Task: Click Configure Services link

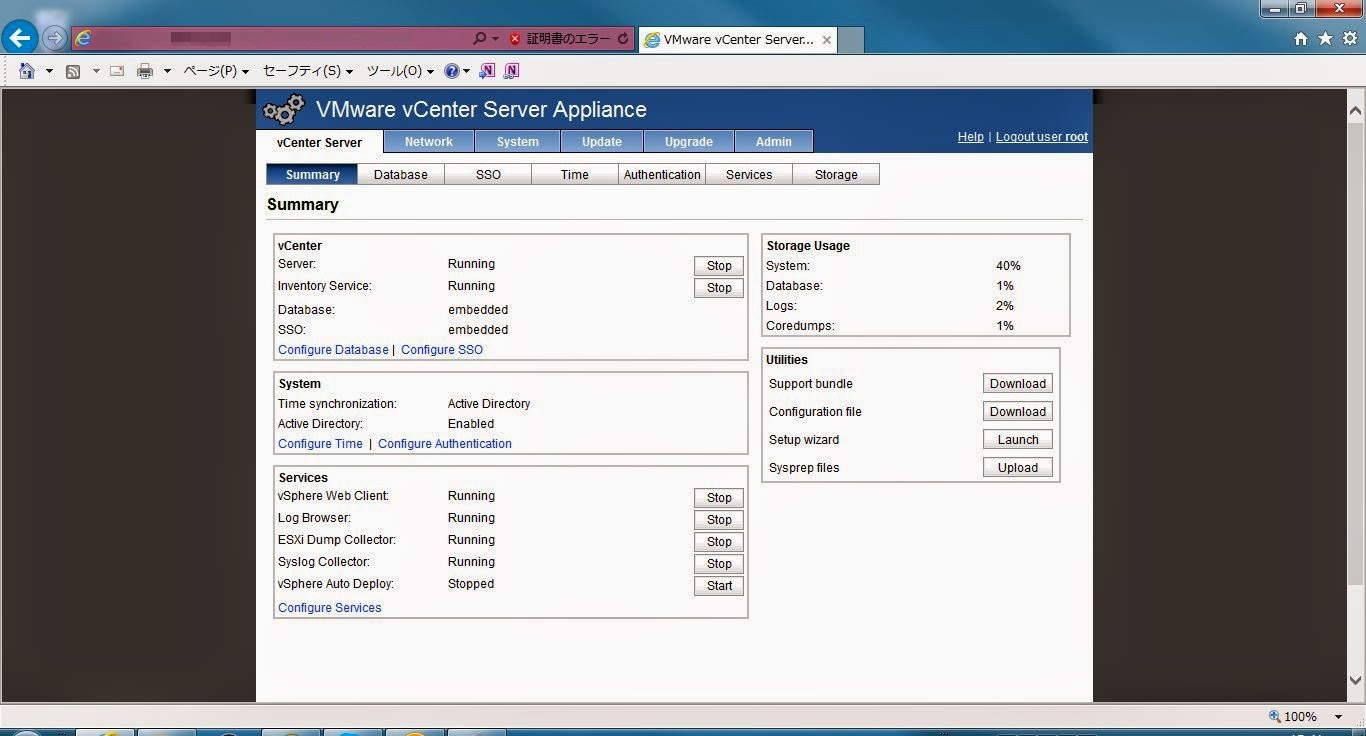Action: [330, 608]
